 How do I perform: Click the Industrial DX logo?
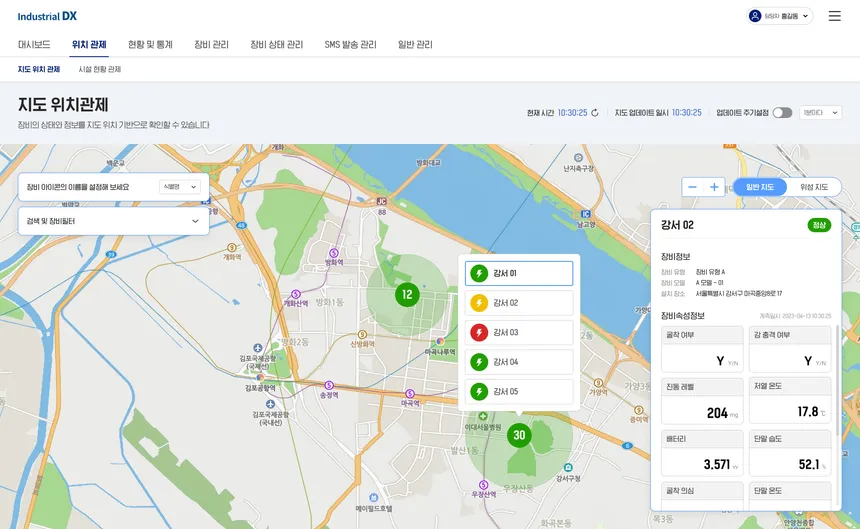(47, 16)
